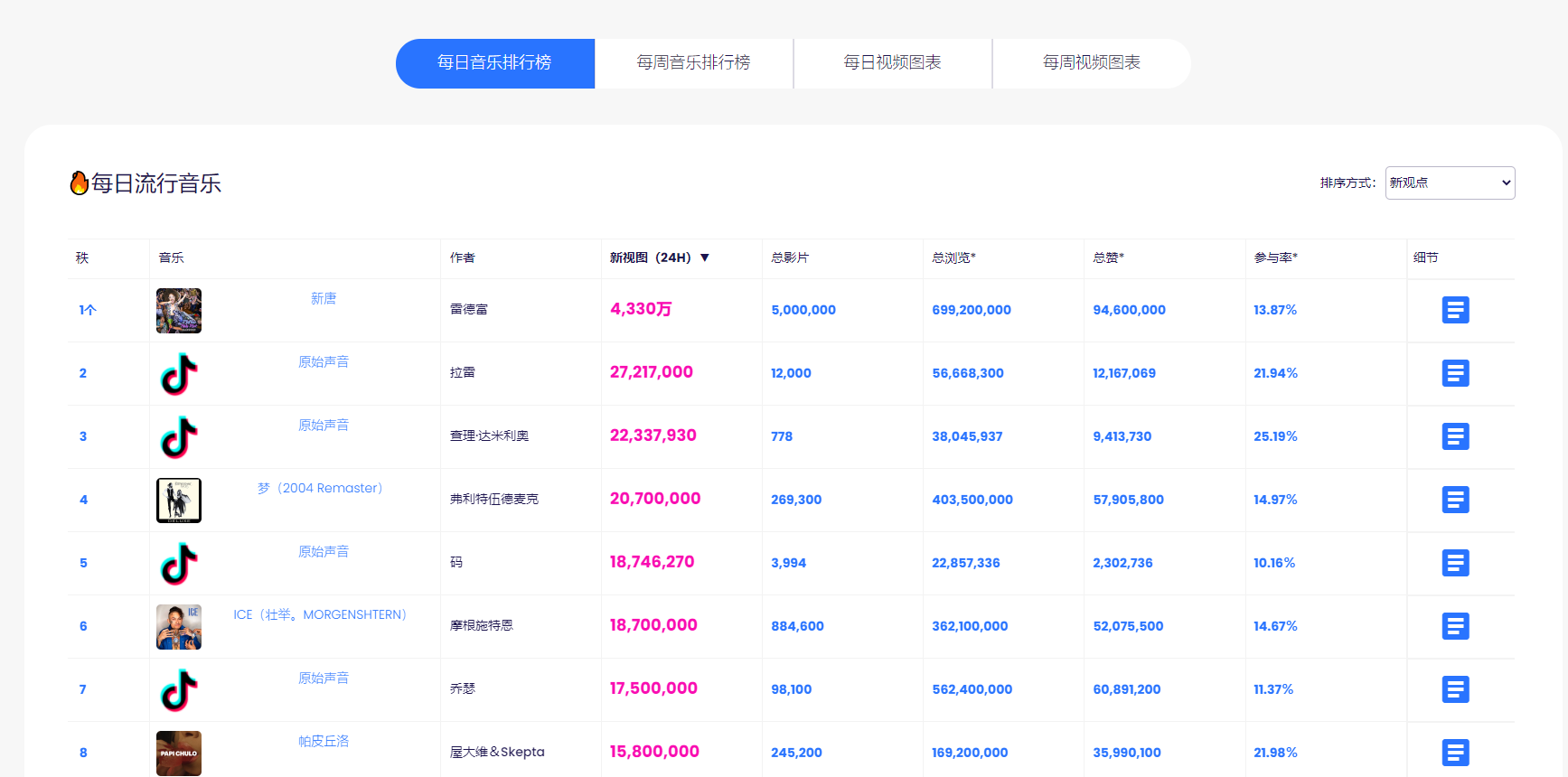The image size is (1568, 777).
Task: Switch to 每周音乐排行榜 tab
Action: [x=693, y=63]
